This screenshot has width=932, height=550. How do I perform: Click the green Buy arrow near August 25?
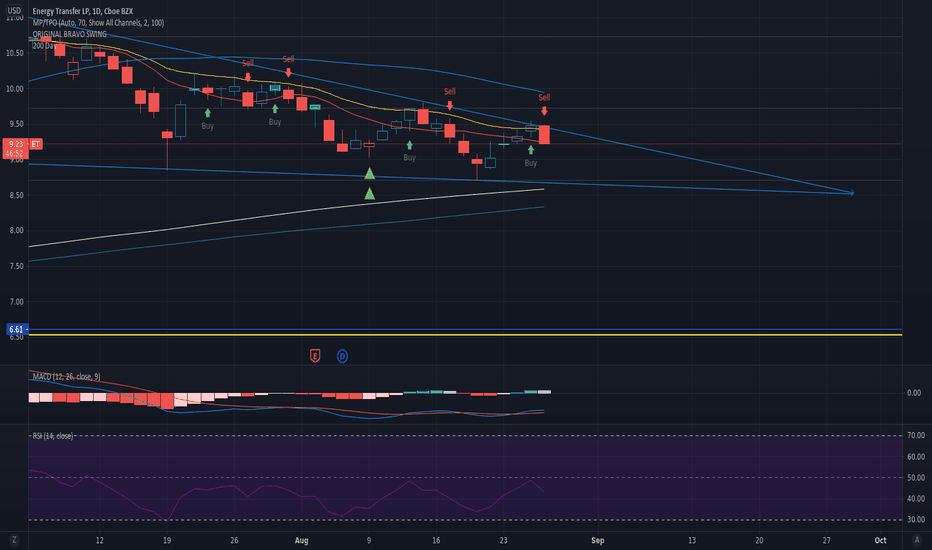tap(531, 150)
